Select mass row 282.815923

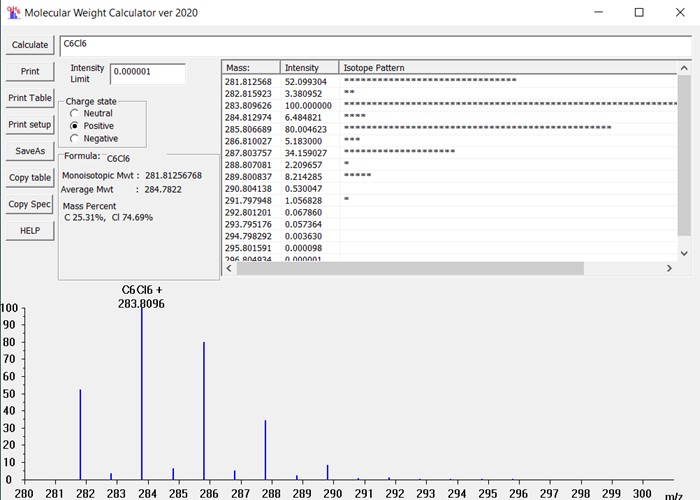pos(450,94)
